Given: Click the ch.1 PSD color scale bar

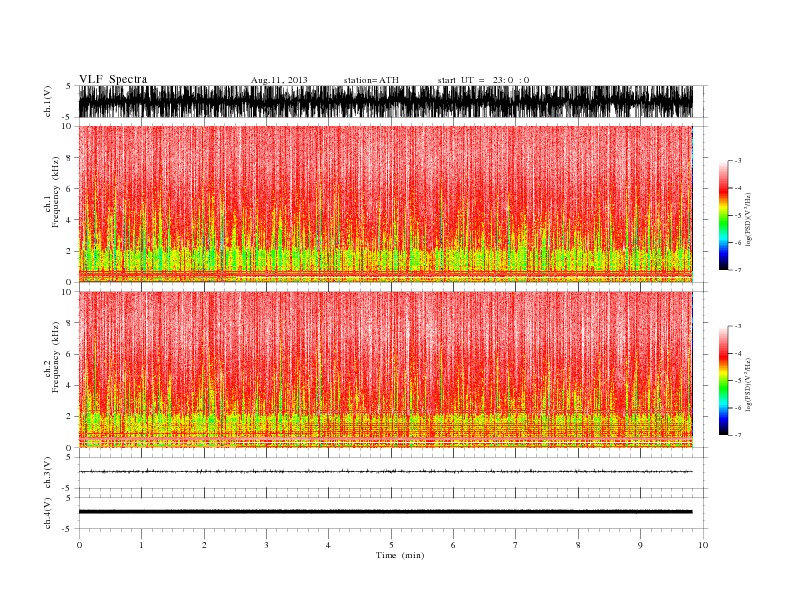Looking at the screenshot, I should coord(724,215).
